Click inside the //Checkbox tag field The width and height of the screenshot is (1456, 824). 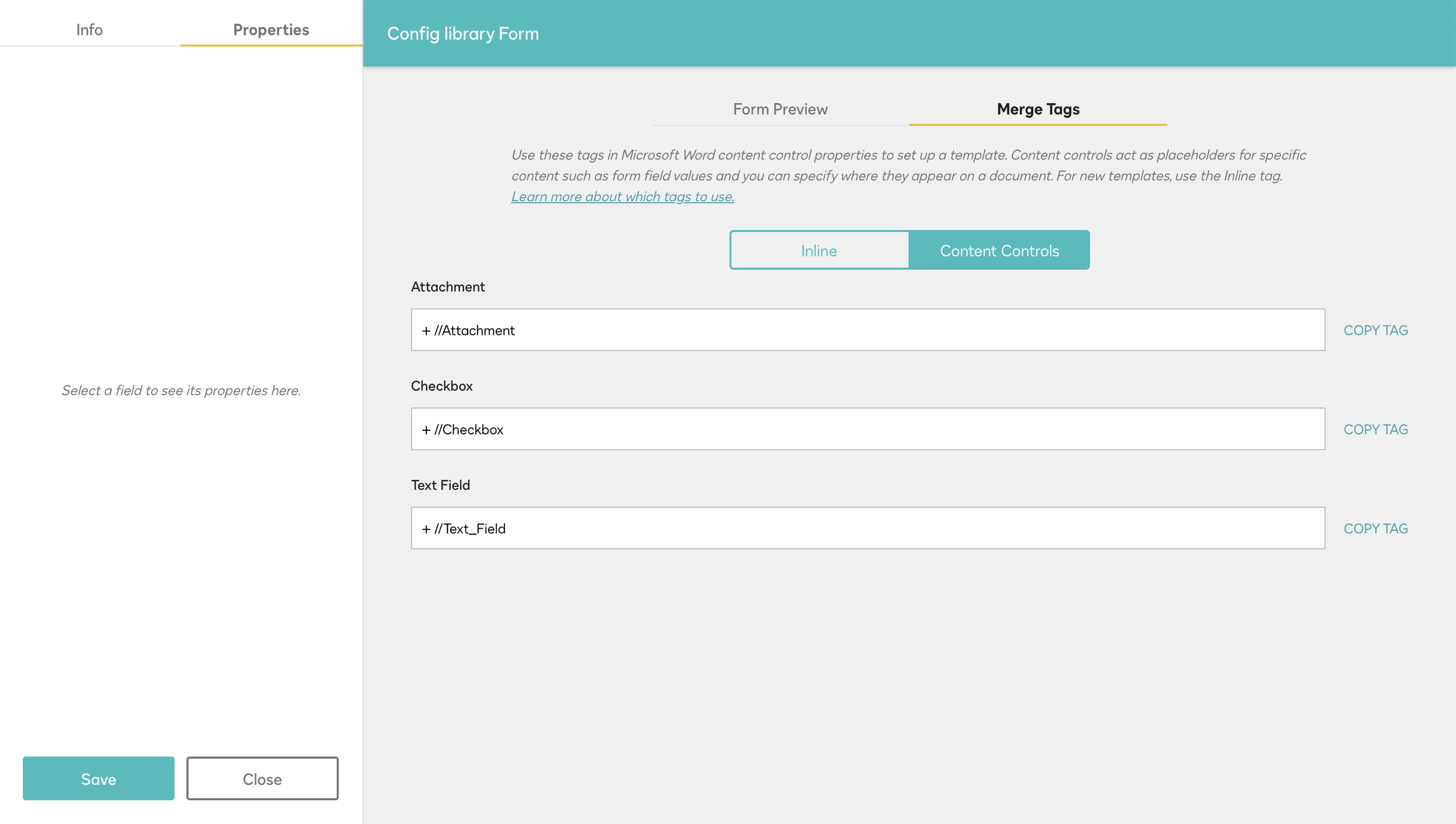815,429
